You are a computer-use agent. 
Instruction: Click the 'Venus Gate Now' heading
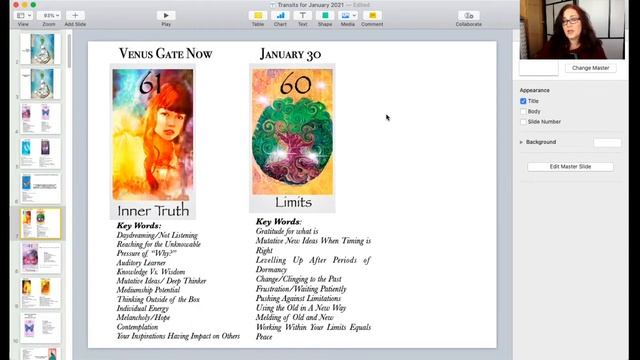[x=165, y=53]
